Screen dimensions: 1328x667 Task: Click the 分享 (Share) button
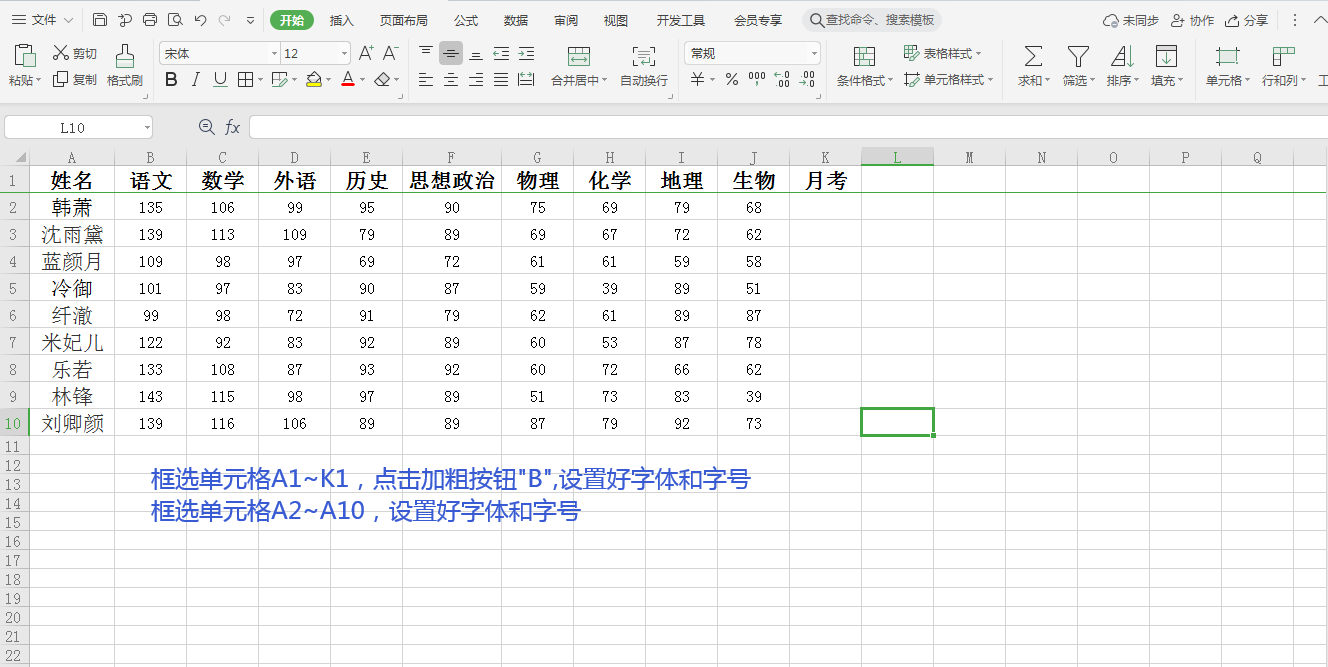pyautogui.click(x=1246, y=20)
